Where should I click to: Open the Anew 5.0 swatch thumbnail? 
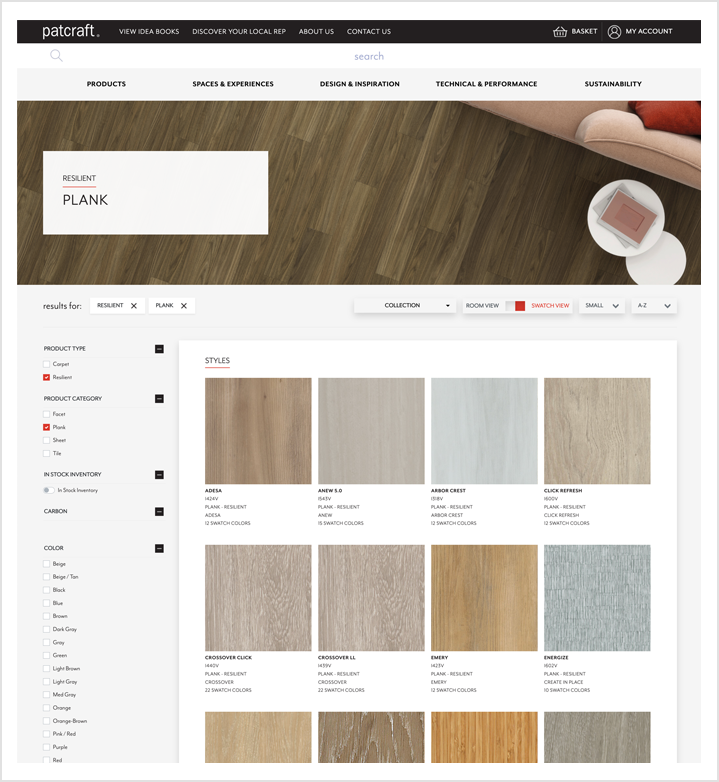371,431
